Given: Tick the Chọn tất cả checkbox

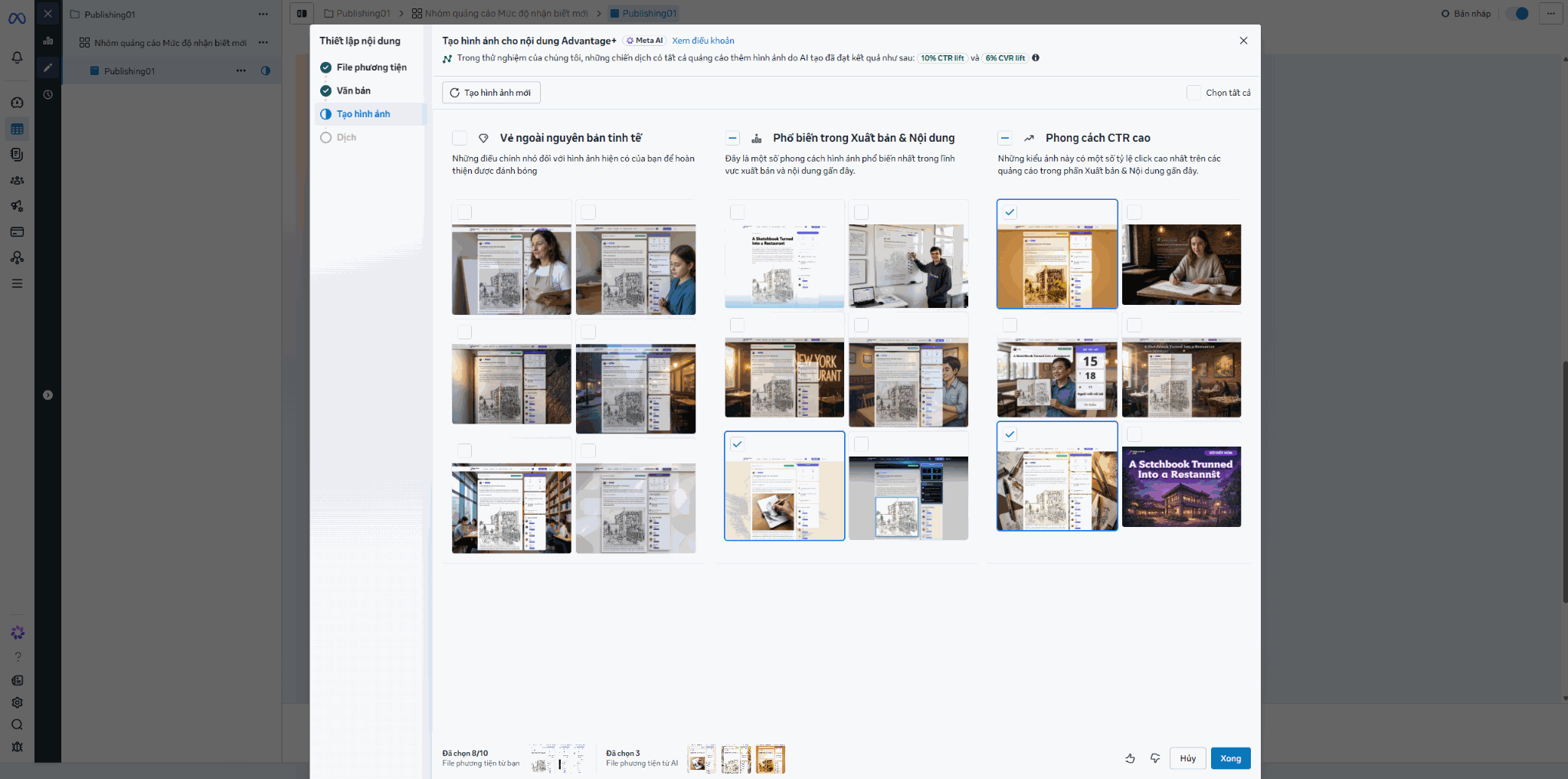Looking at the screenshot, I should [1193, 93].
